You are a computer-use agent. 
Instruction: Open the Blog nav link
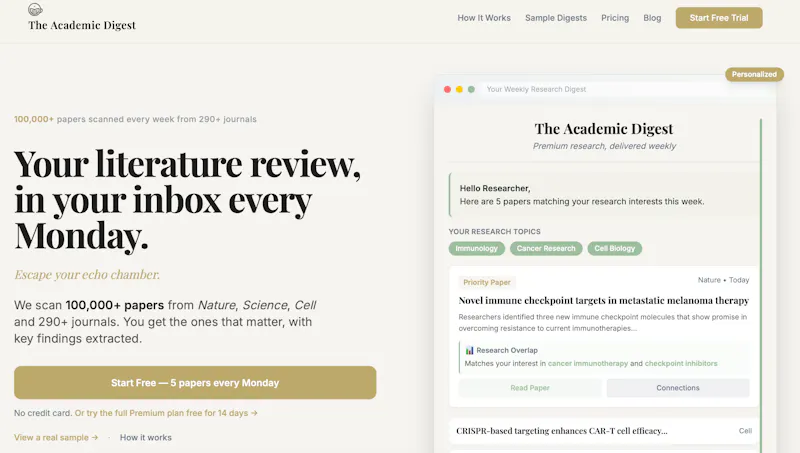(652, 18)
